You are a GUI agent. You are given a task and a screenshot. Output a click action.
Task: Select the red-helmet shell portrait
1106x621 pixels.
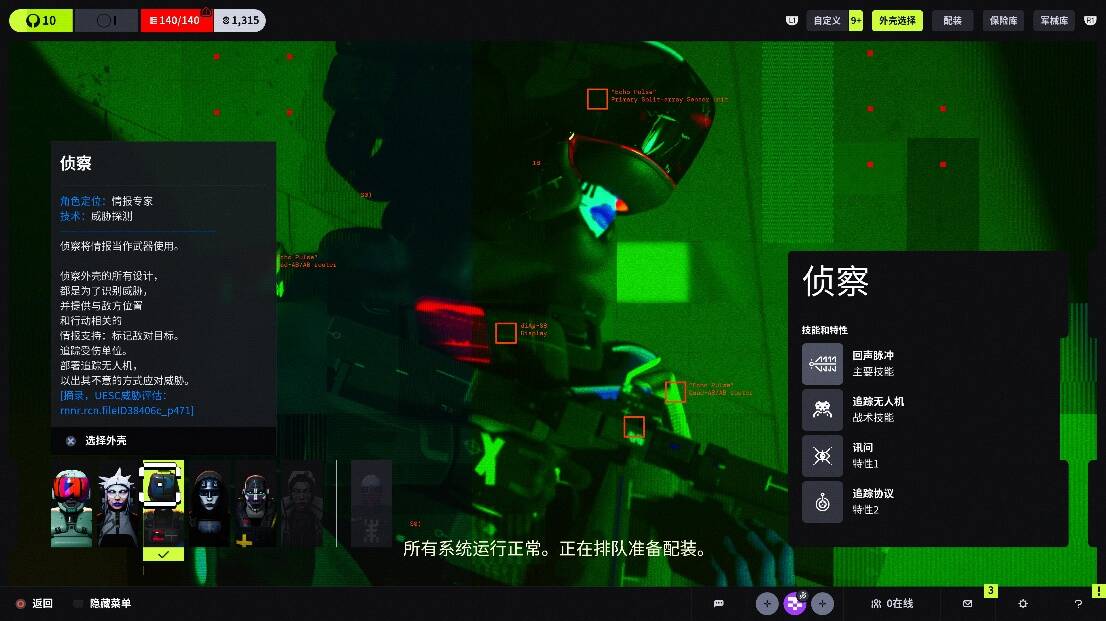[72, 506]
